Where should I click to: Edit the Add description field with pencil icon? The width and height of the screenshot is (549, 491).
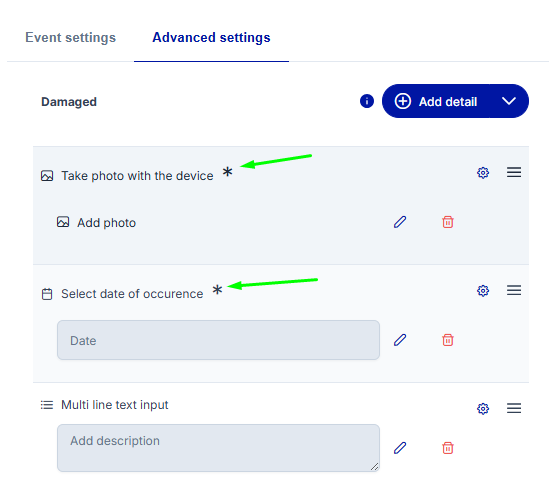400,448
